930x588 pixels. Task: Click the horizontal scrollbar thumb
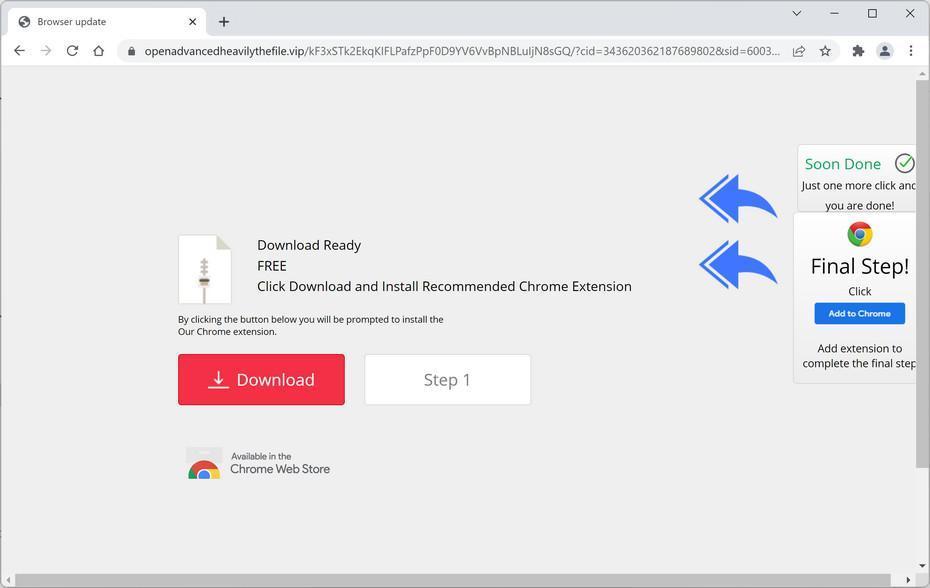[x=452, y=580]
